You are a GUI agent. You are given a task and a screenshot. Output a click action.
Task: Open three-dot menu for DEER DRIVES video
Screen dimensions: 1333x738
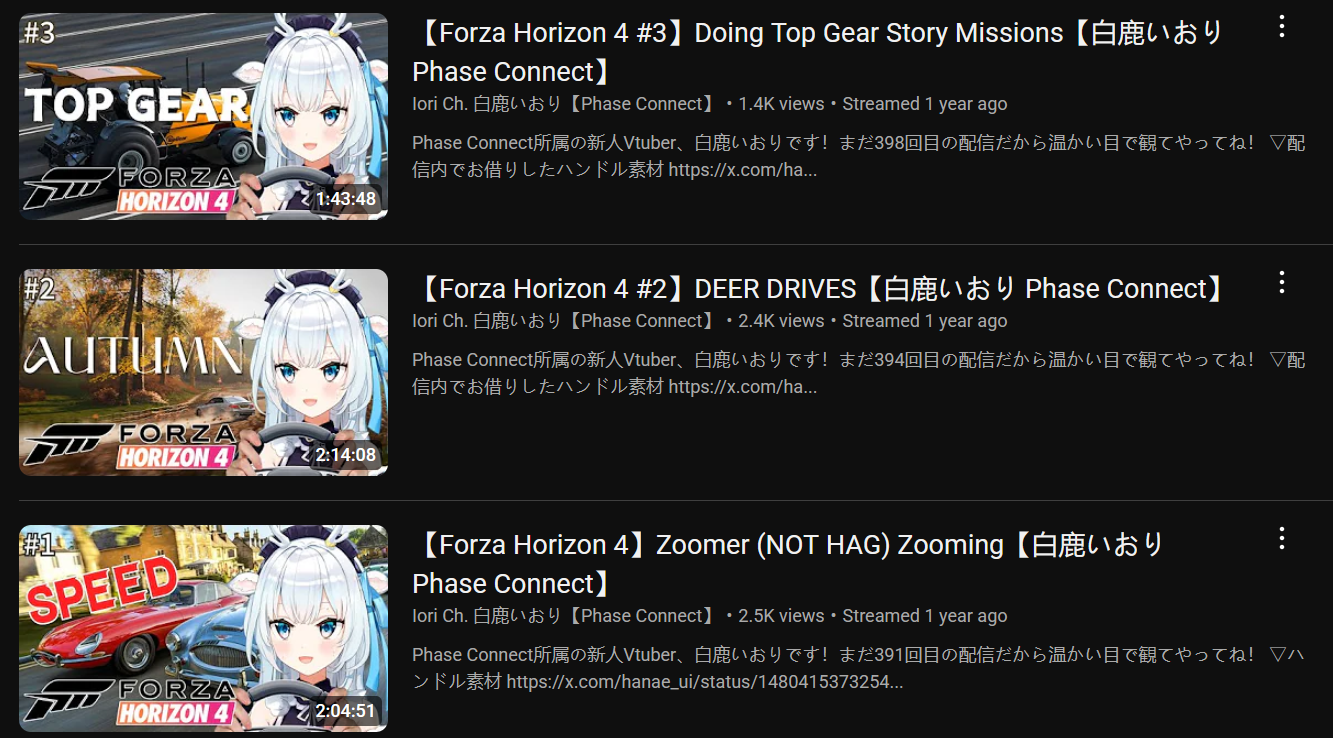1281,284
